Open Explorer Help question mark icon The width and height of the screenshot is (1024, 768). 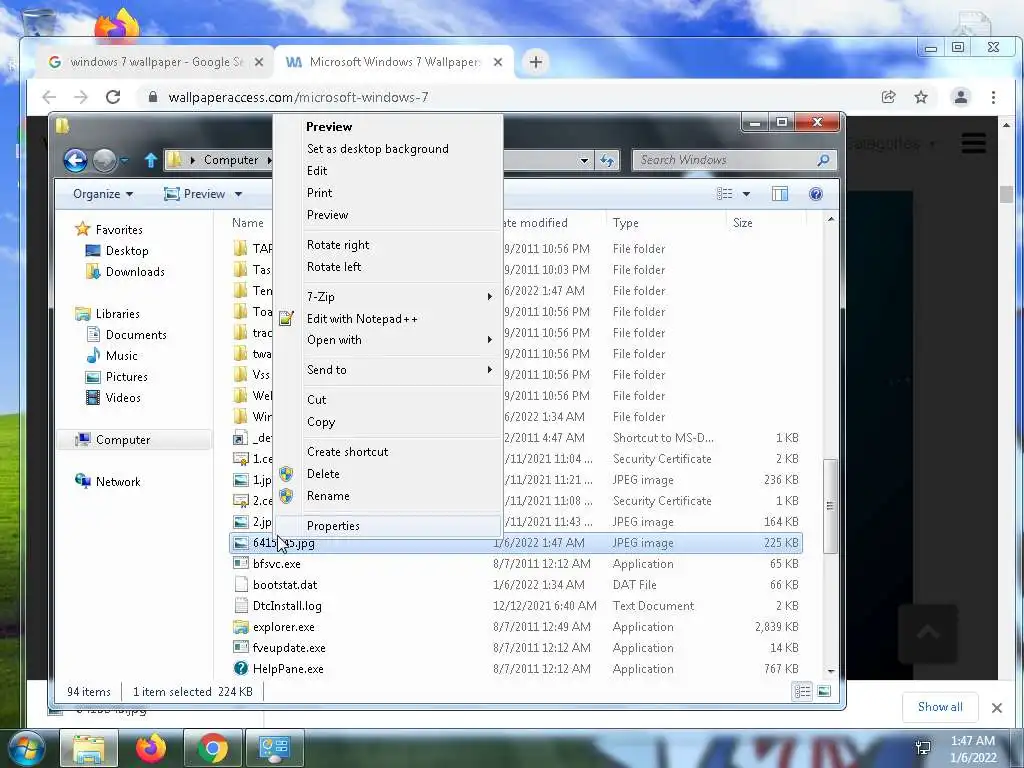[816, 194]
